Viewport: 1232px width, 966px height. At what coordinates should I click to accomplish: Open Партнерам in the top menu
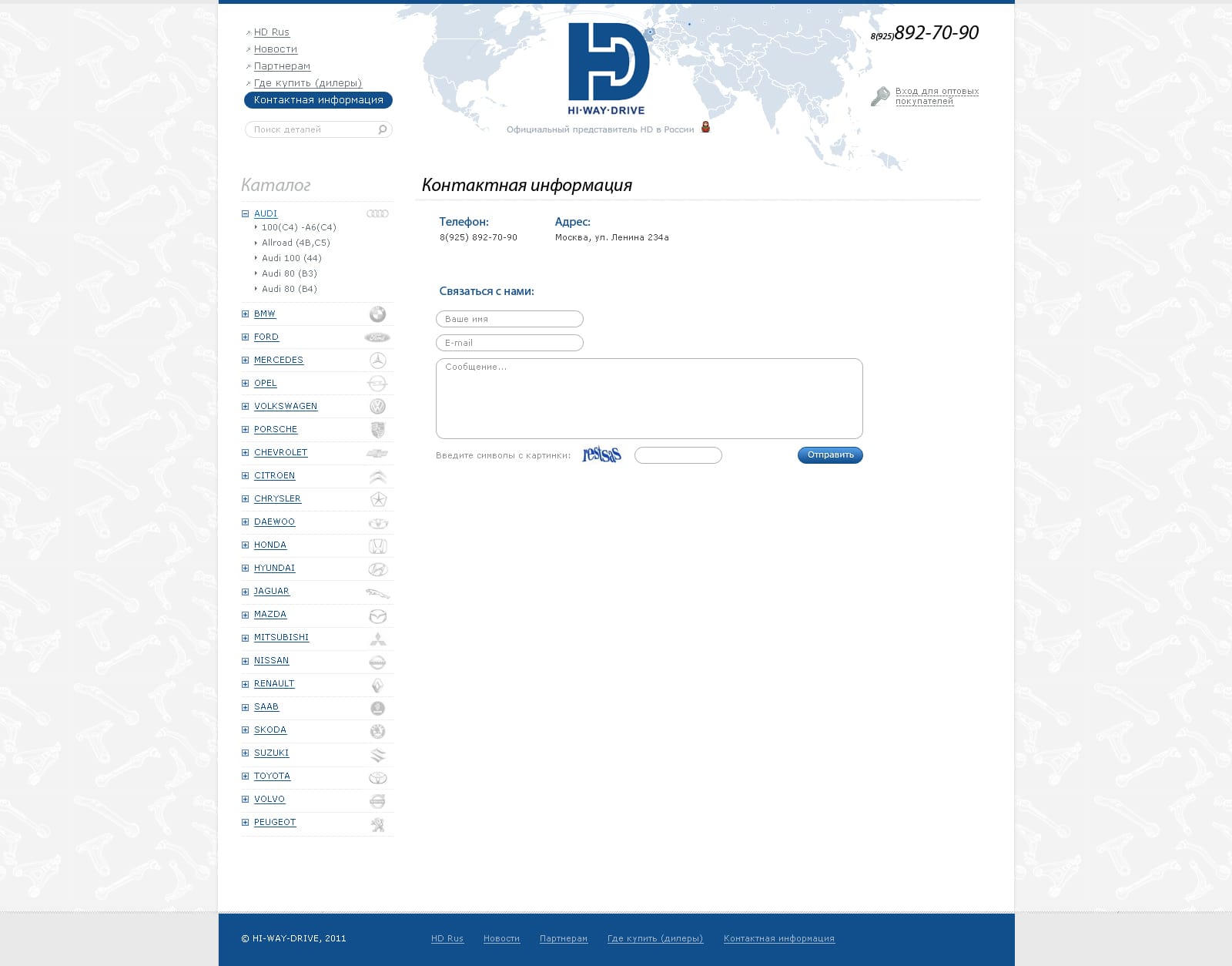(282, 65)
